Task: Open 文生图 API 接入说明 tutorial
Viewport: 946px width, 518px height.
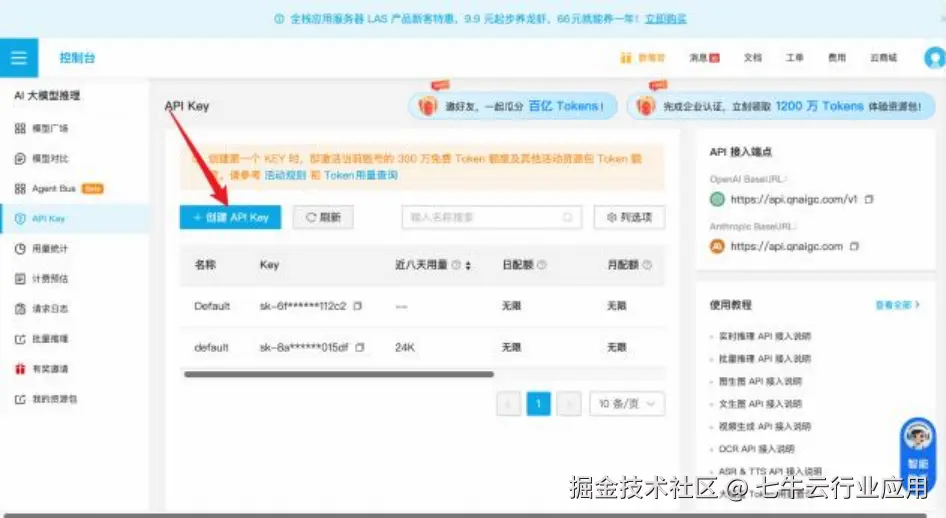Action: point(760,403)
